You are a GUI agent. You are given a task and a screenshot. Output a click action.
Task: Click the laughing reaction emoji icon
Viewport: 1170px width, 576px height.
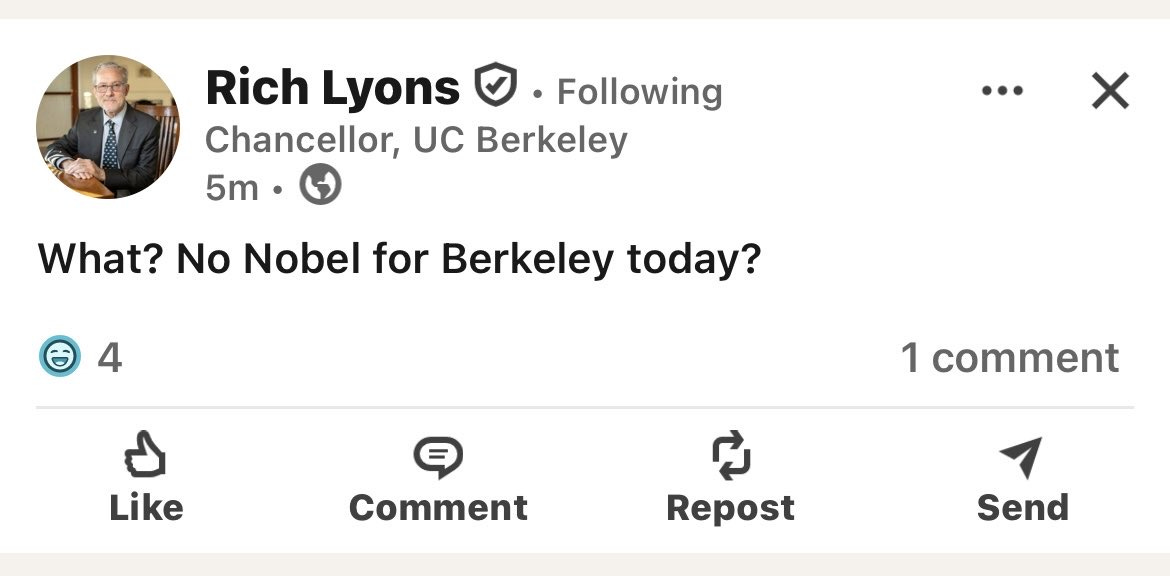pyautogui.click(x=60, y=357)
